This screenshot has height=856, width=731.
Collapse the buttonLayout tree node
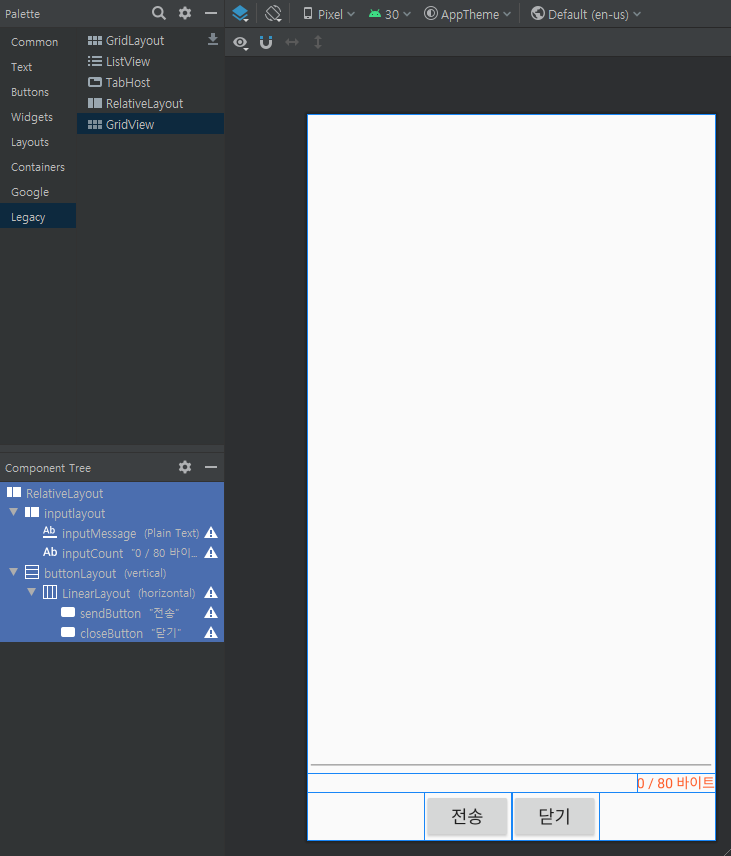pos(14,572)
